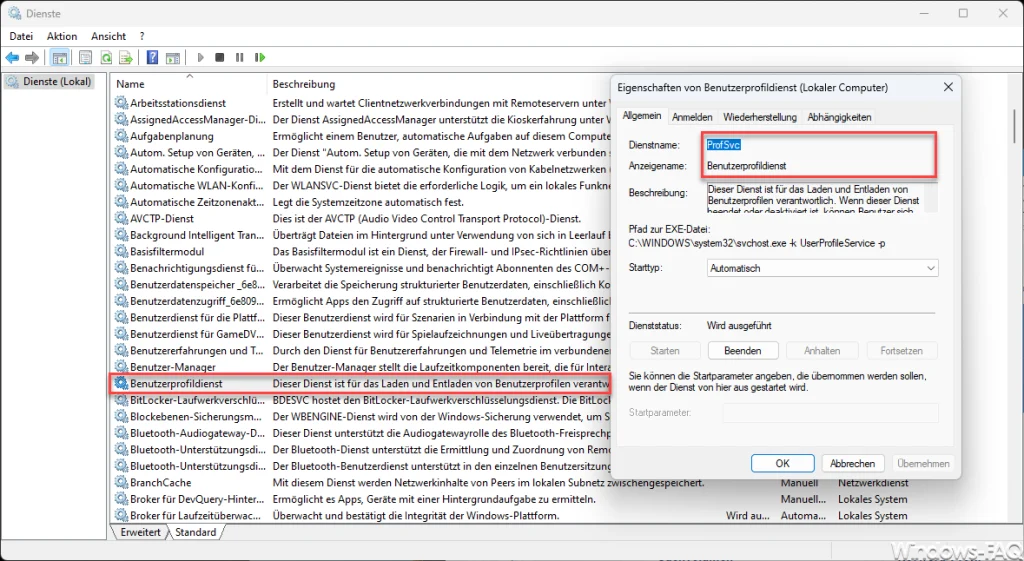This screenshot has height=561, width=1024.
Task: Open Help with the blue question mark icon
Action: (152, 57)
